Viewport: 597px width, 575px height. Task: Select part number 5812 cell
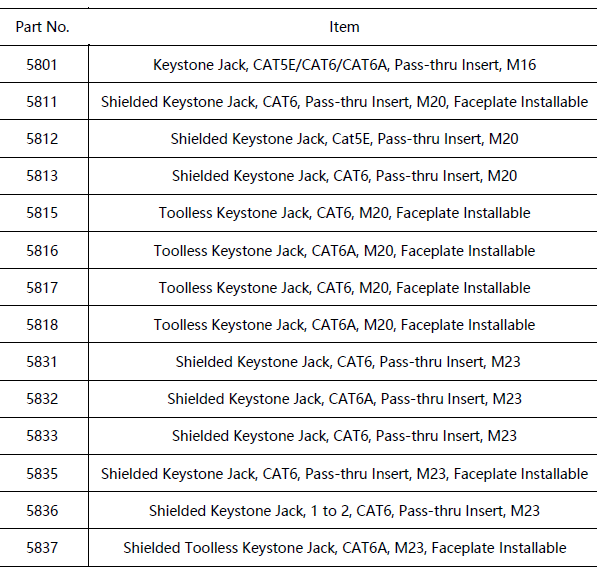point(42,139)
